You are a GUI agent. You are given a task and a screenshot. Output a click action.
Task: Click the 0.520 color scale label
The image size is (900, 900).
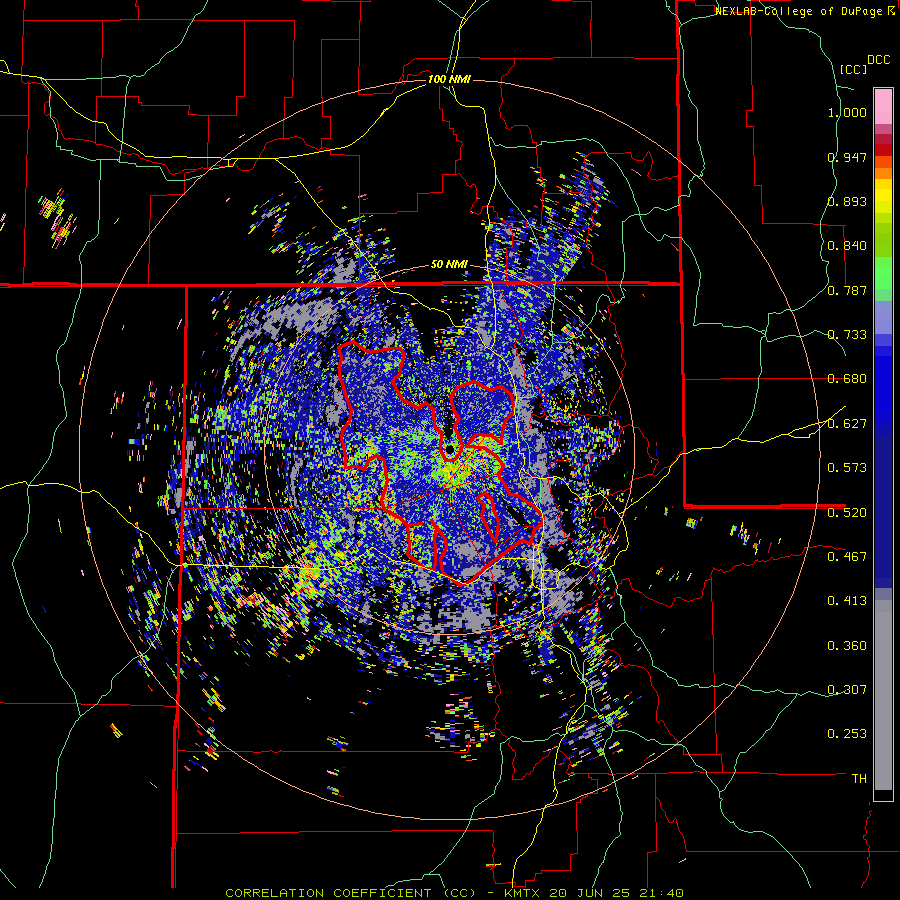[847, 512]
